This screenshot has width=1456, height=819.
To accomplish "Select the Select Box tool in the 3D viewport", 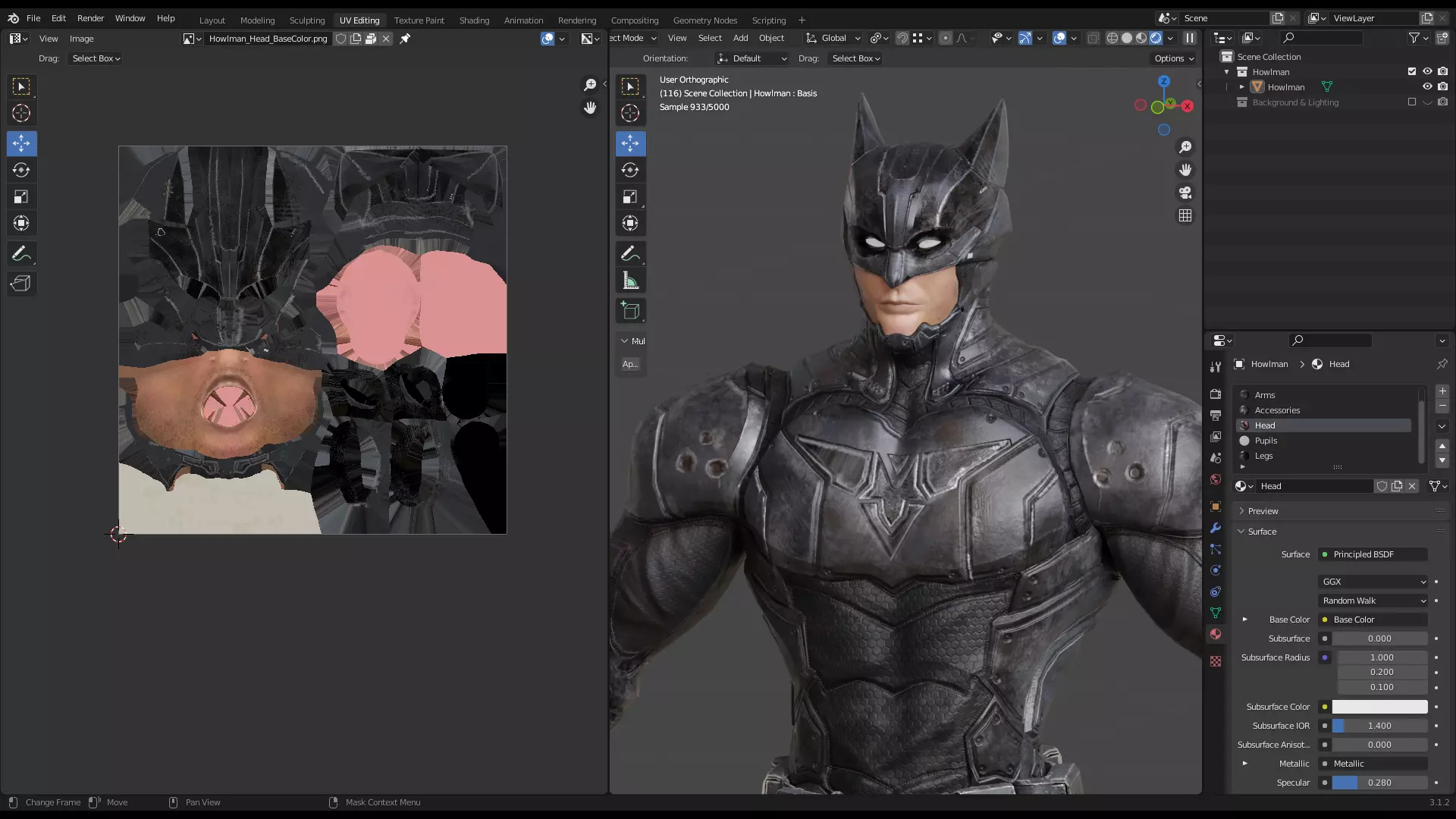I will click(x=630, y=86).
